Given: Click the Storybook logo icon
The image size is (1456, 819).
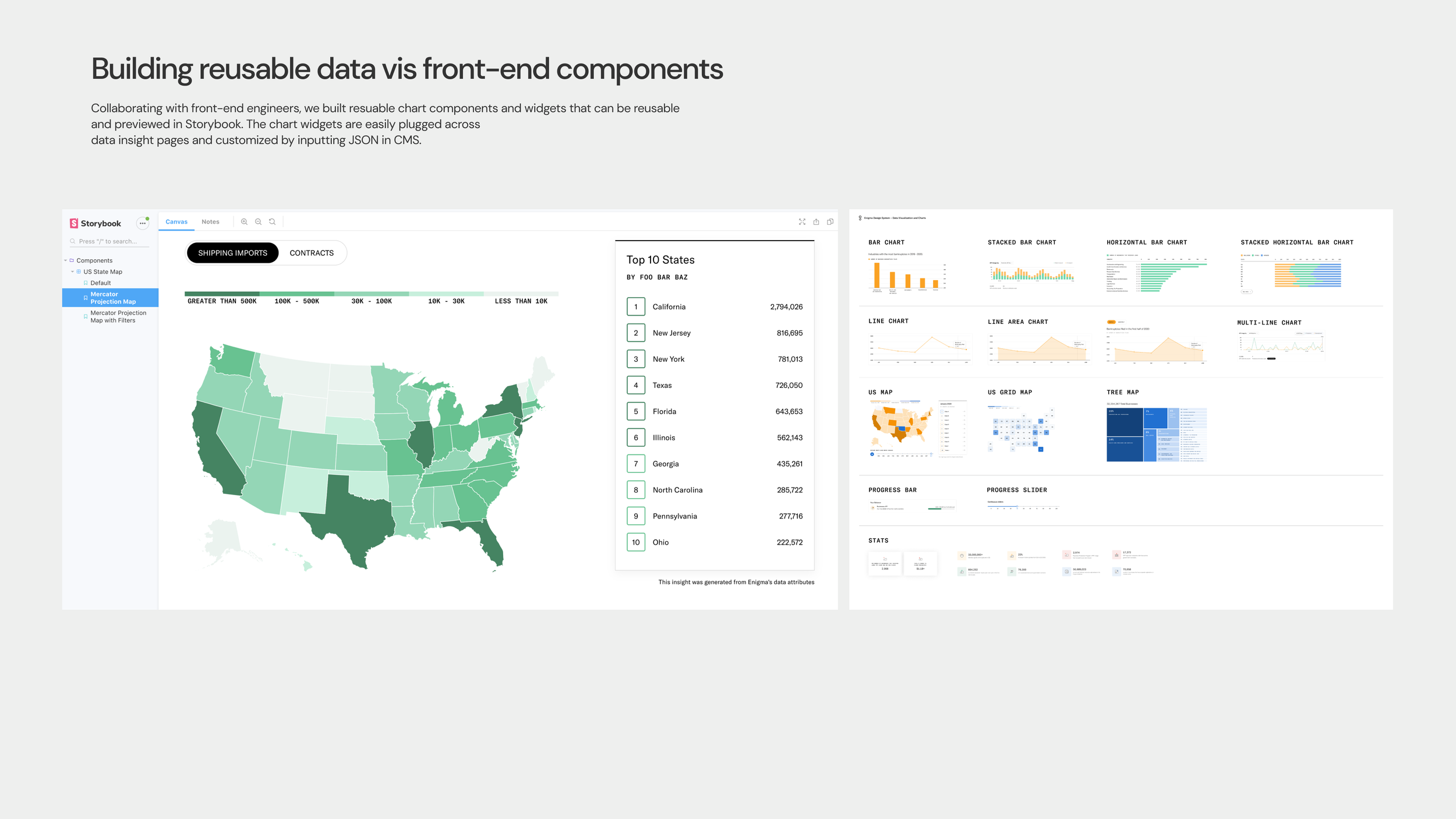Looking at the screenshot, I should pyautogui.click(x=74, y=223).
